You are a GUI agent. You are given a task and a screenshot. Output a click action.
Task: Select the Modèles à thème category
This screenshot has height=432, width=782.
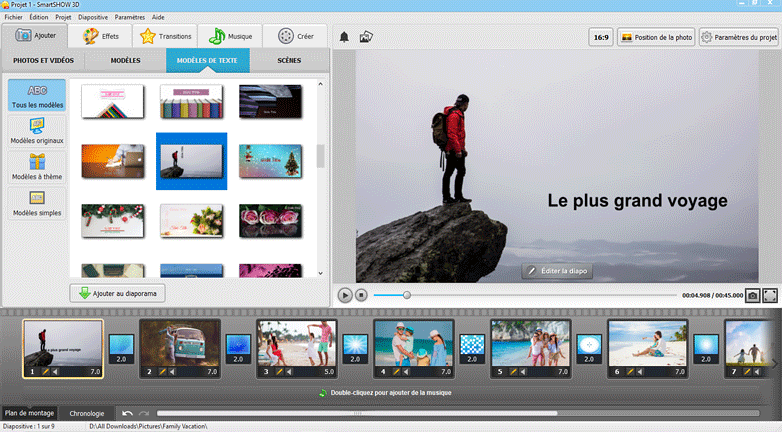pyautogui.click(x=37, y=168)
